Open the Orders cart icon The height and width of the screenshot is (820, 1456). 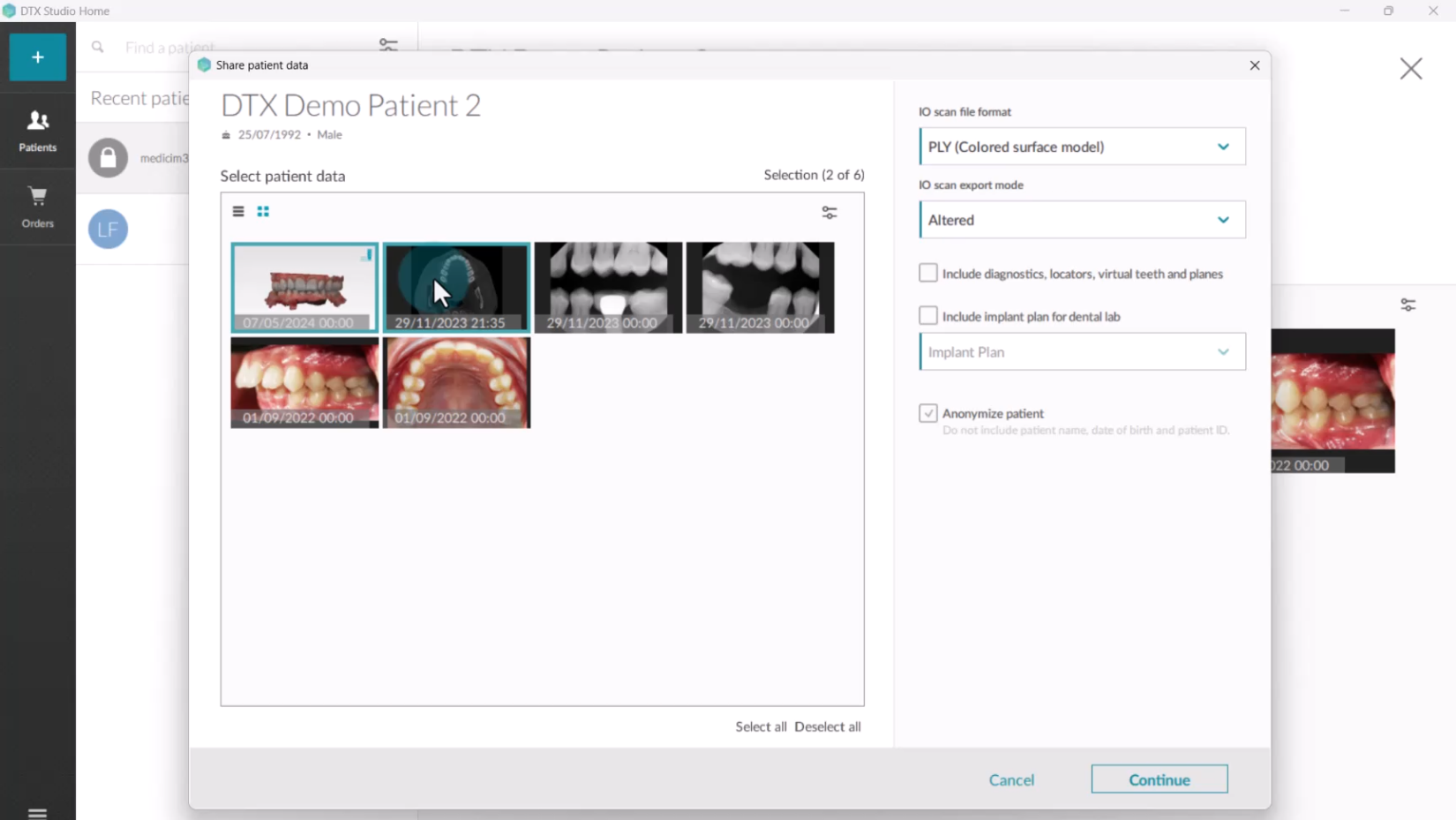point(37,206)
